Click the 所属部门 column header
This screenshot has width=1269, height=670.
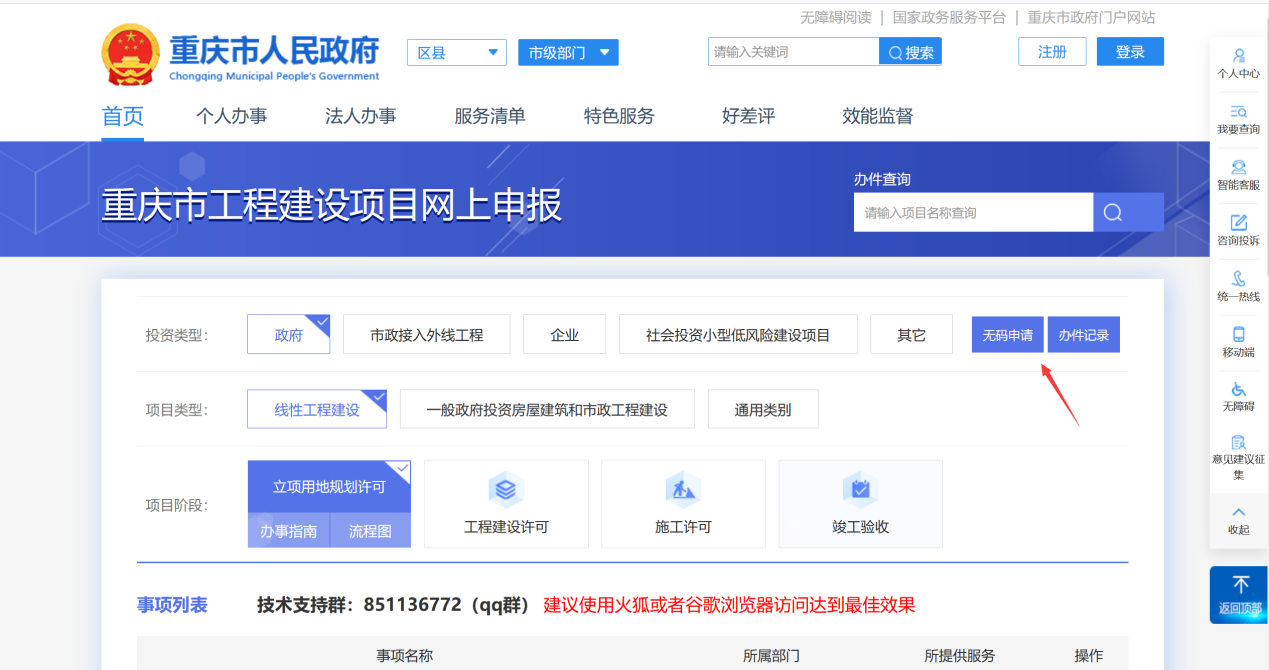771,656
